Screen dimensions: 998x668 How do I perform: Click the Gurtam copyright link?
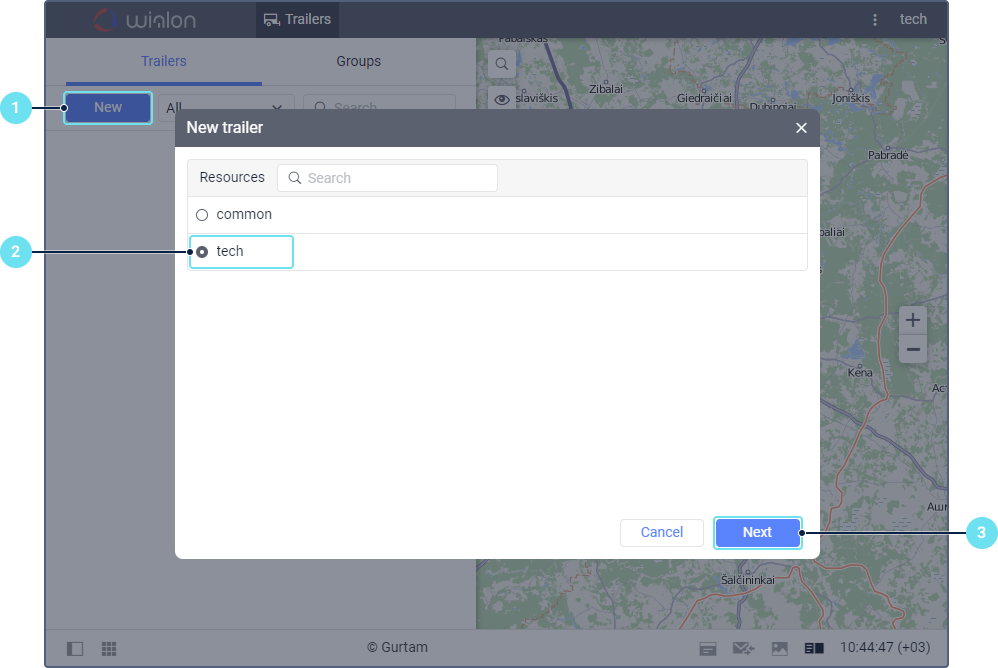click(x=397, y=648)
